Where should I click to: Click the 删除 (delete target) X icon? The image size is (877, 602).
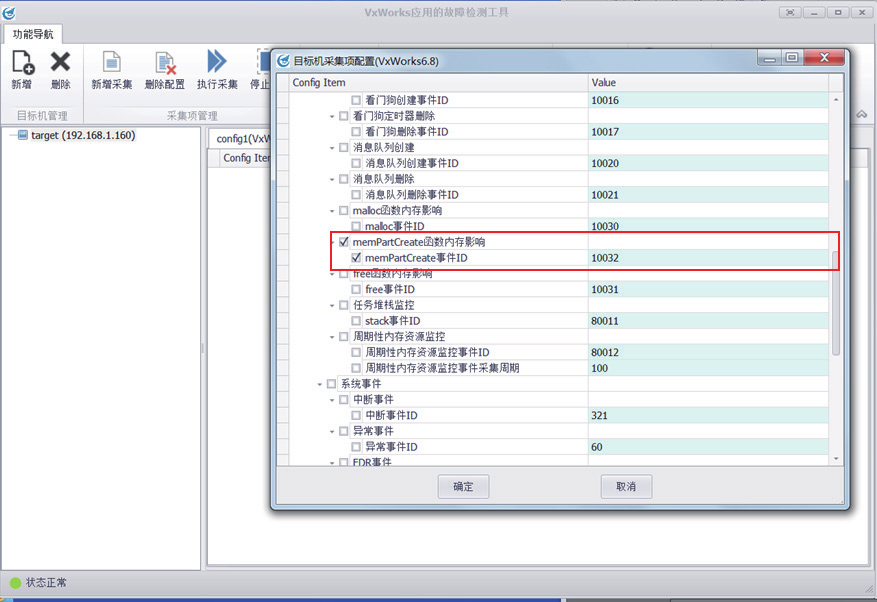pyautogui.click(x=60, y=63)
